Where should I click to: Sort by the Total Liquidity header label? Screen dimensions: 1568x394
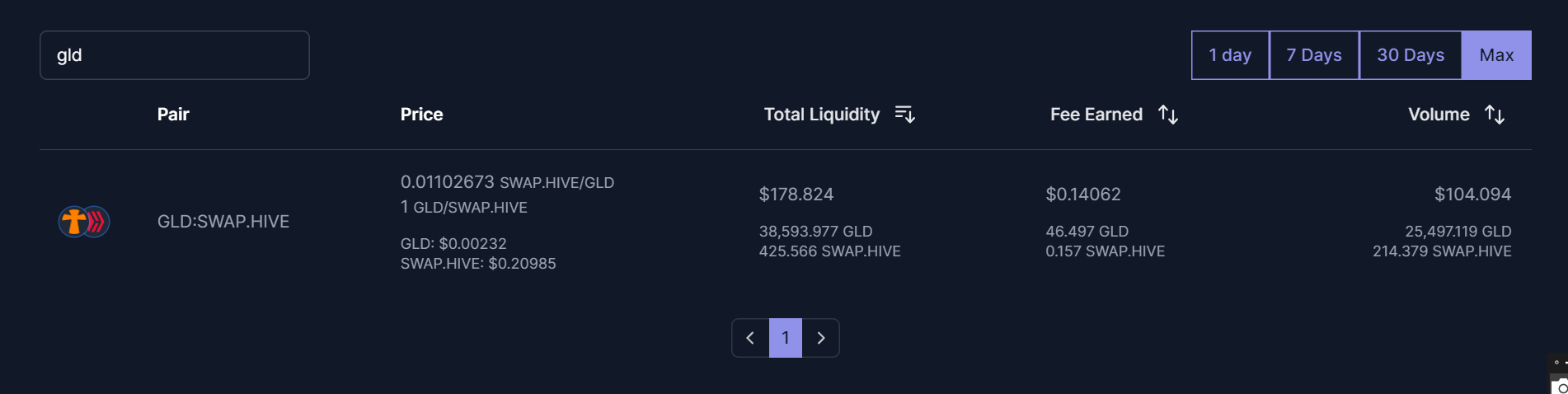pyautogui.click(x=821, y=115)
